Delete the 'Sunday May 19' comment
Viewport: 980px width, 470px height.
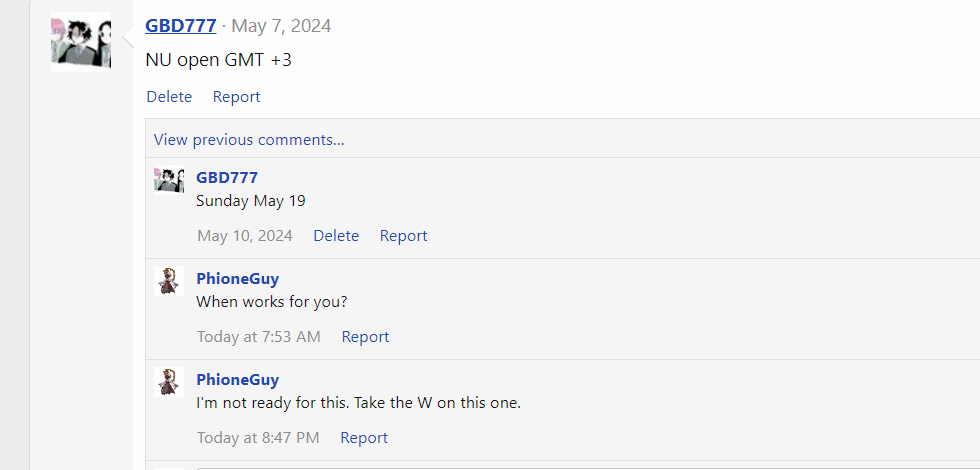pyautogui.click(x=336, y=236)
